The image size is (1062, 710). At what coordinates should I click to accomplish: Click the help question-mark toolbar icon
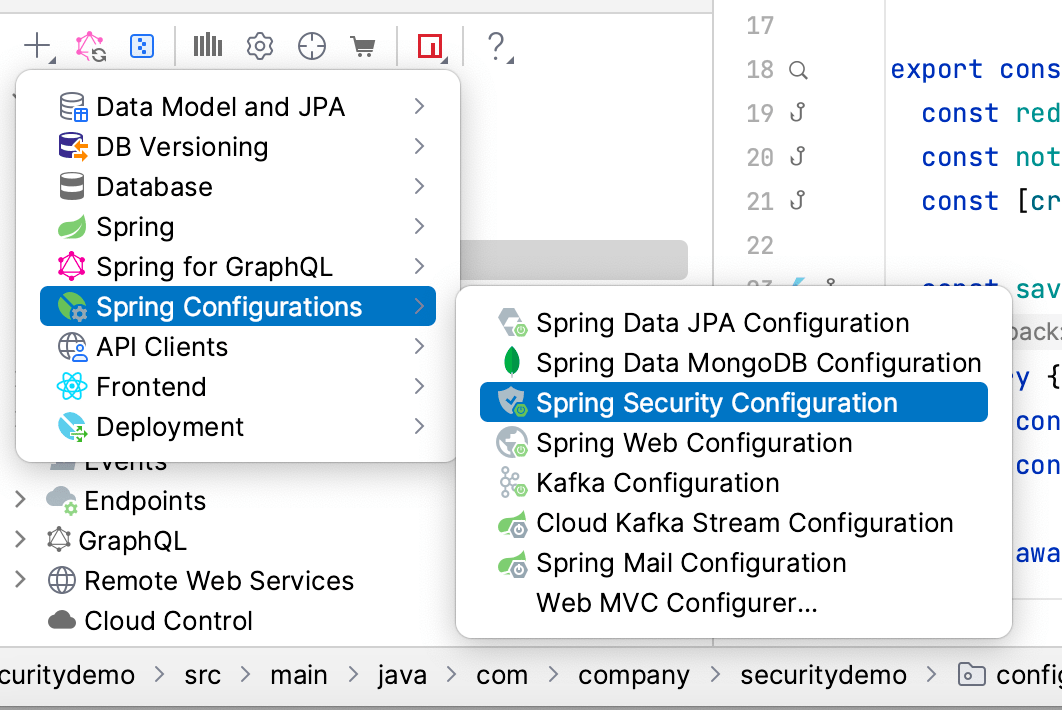497,45
